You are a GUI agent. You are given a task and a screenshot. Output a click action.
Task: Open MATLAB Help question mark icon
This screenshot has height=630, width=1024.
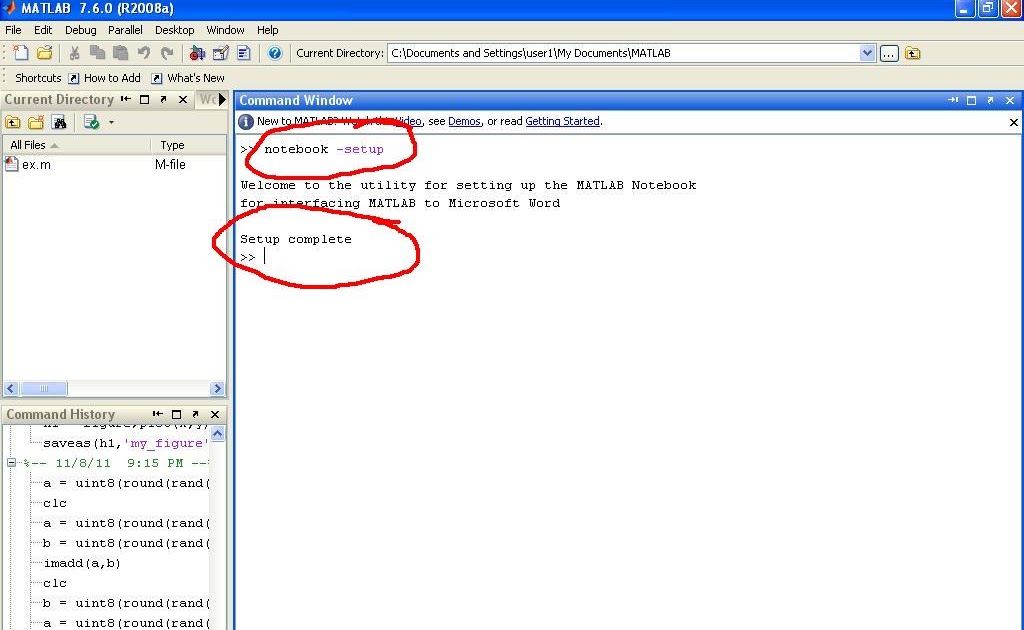click(275, 53)
